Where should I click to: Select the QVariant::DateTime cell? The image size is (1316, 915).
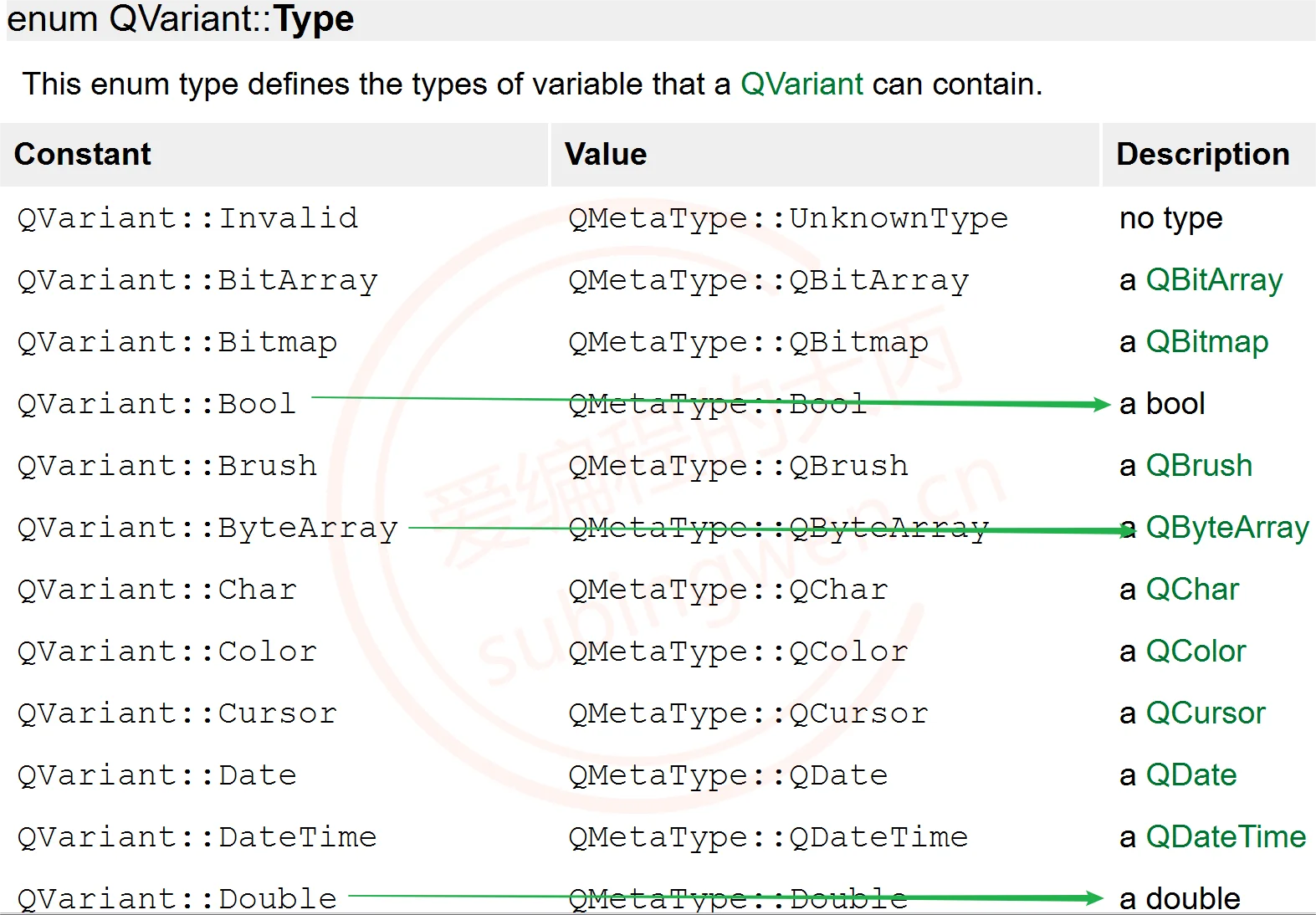(197, 837)
